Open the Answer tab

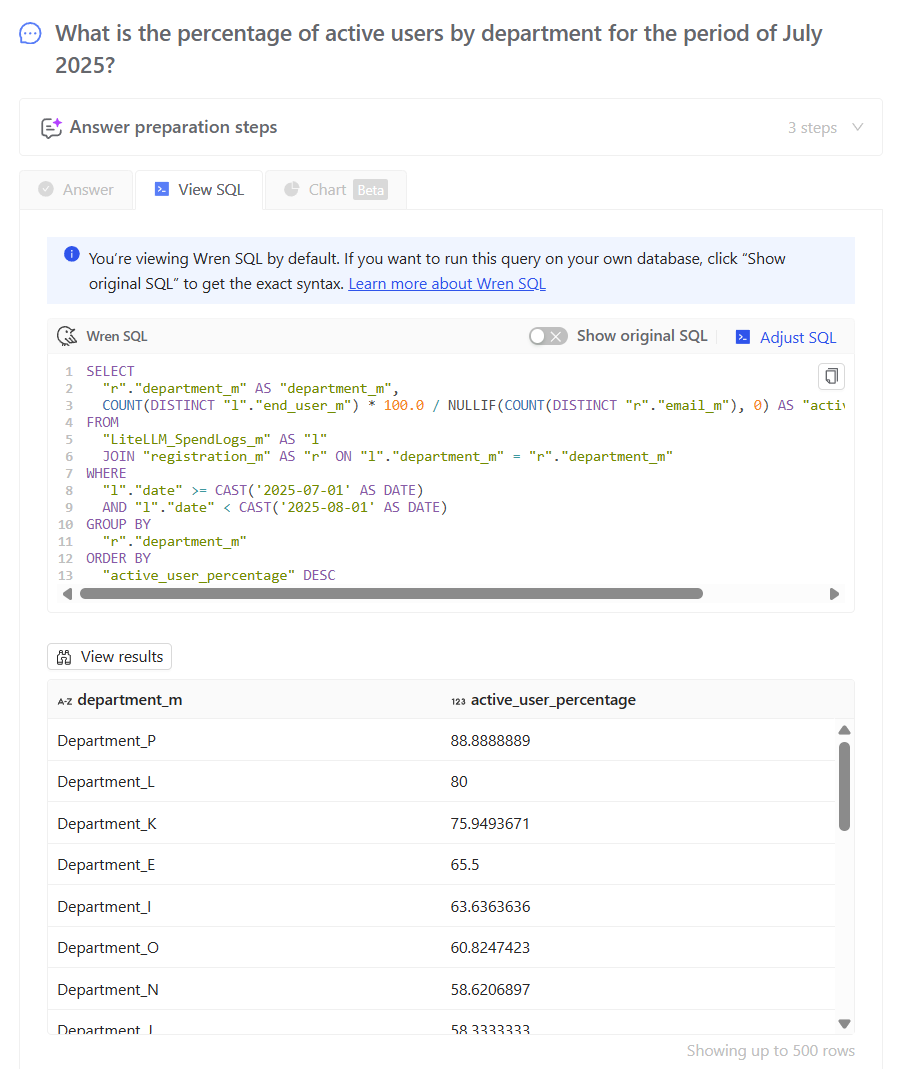(x=76, y=190)
